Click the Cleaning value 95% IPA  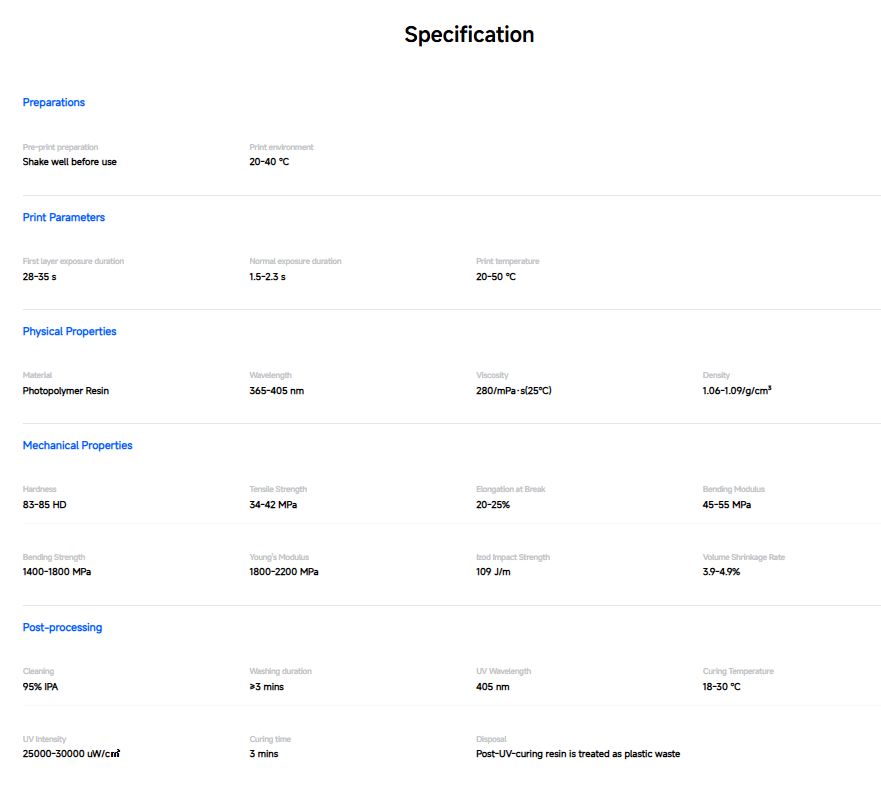tap(41, 687)
